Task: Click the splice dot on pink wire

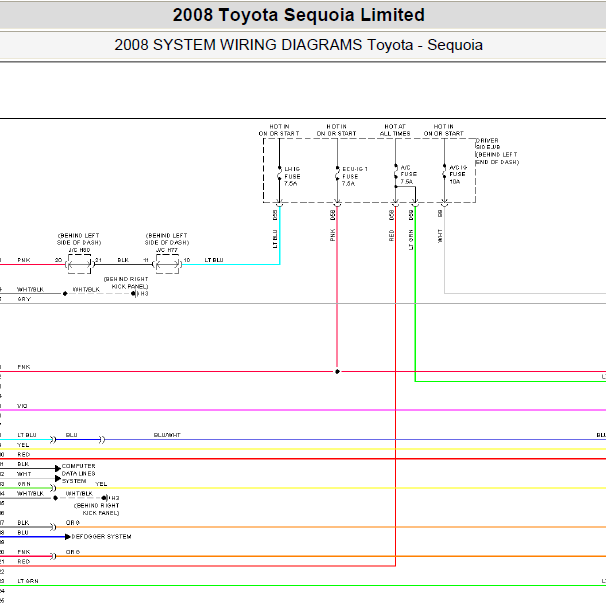Action: tap(337, 371)
